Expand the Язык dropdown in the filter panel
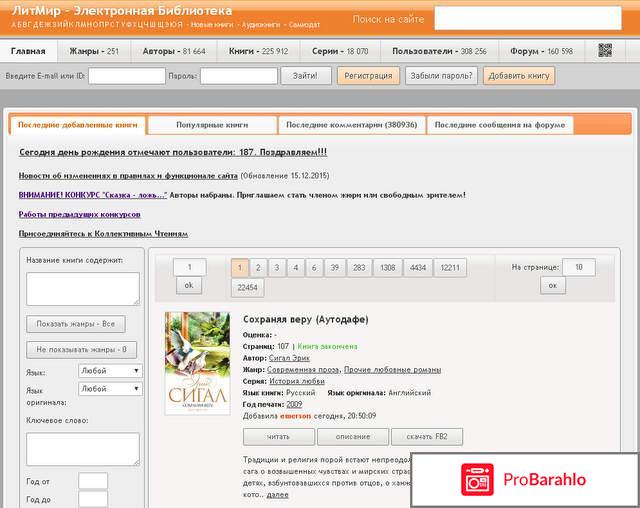The width and height of the screenshot is (640, 508). click(x=110, y=371)
